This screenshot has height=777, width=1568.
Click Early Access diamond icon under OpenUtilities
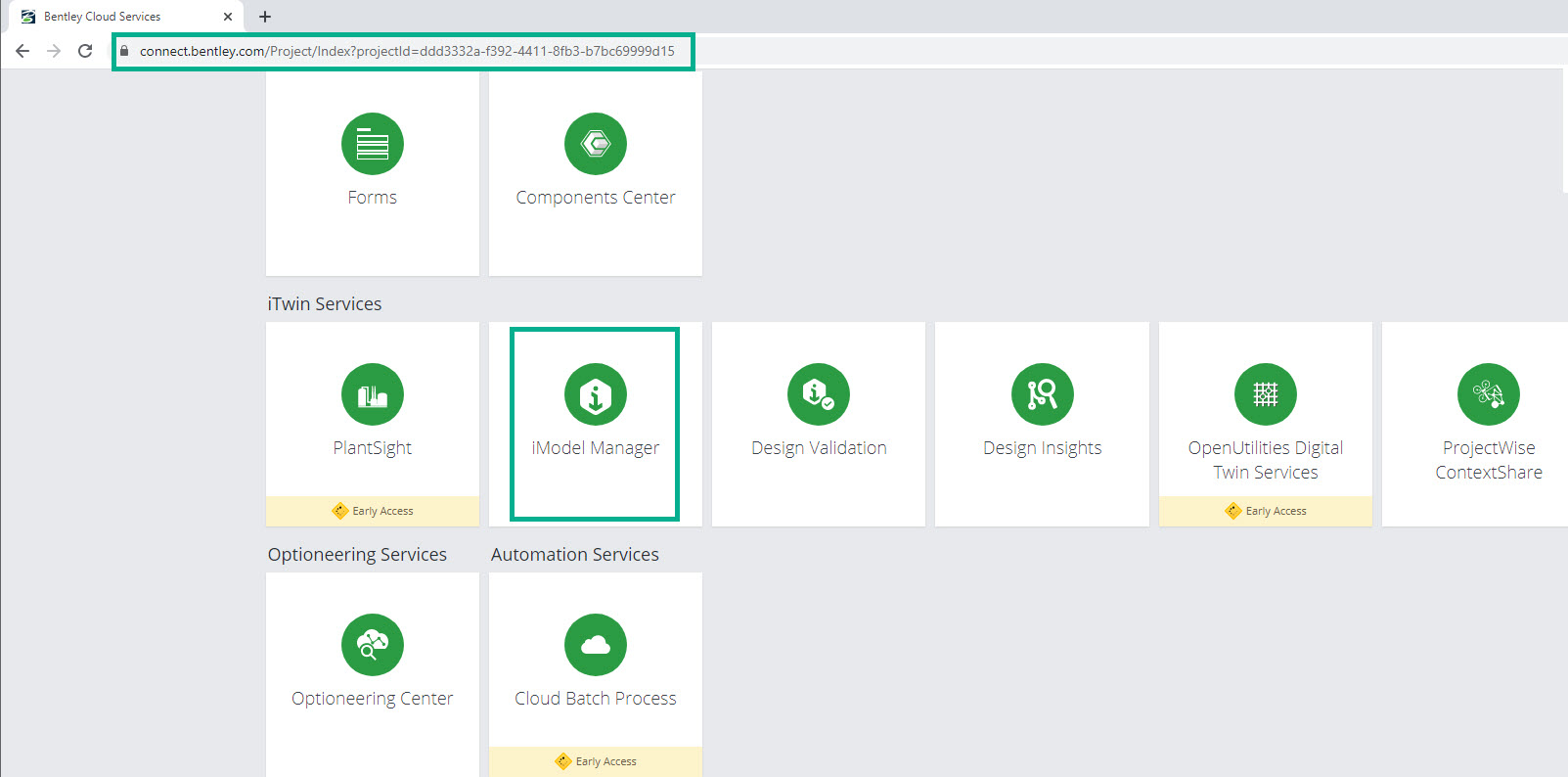1233,511
